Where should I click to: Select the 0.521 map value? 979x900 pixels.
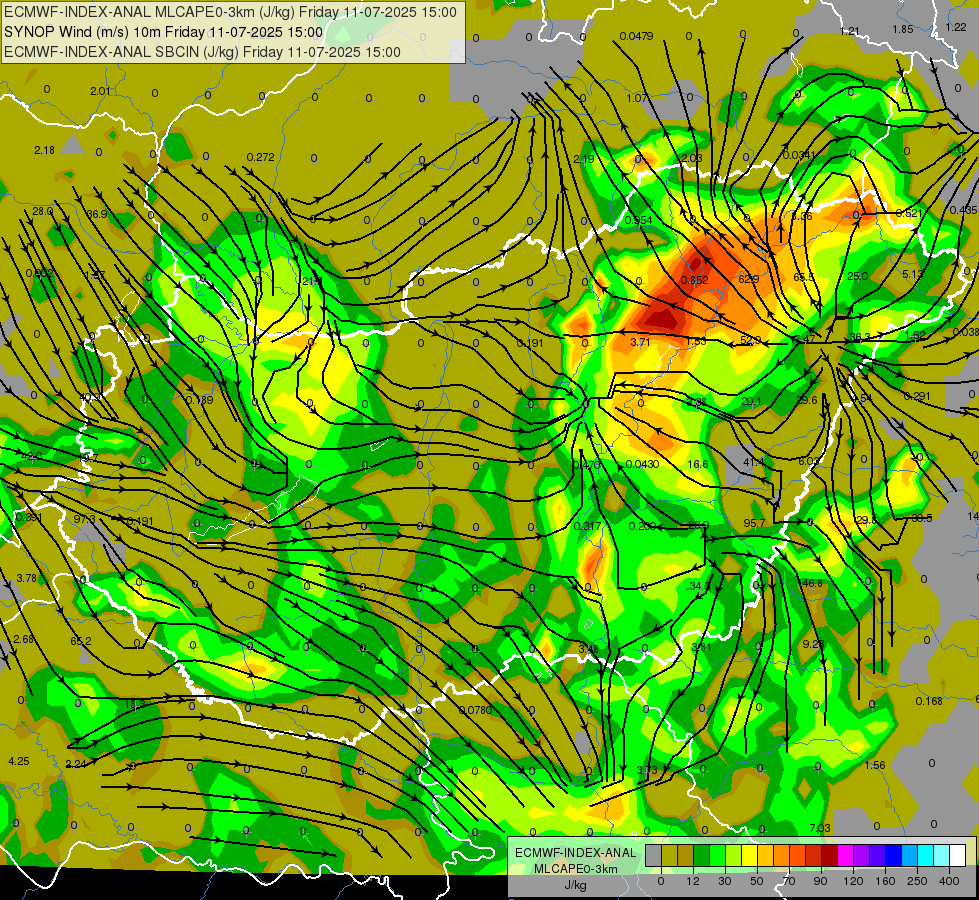click(x=908, y=213)
